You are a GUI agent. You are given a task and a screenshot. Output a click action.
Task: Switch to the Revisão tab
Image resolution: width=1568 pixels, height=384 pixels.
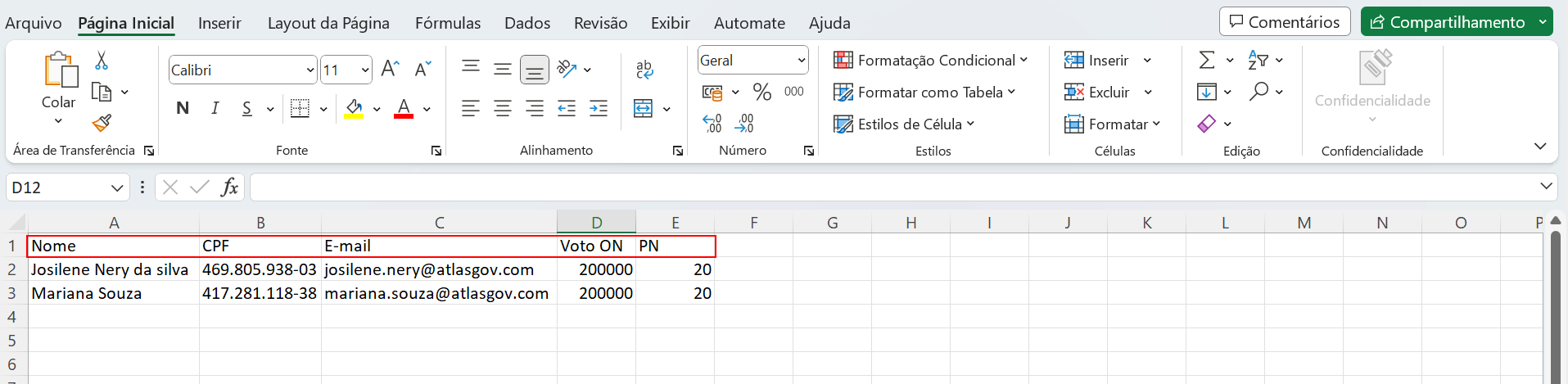point(601,23)
